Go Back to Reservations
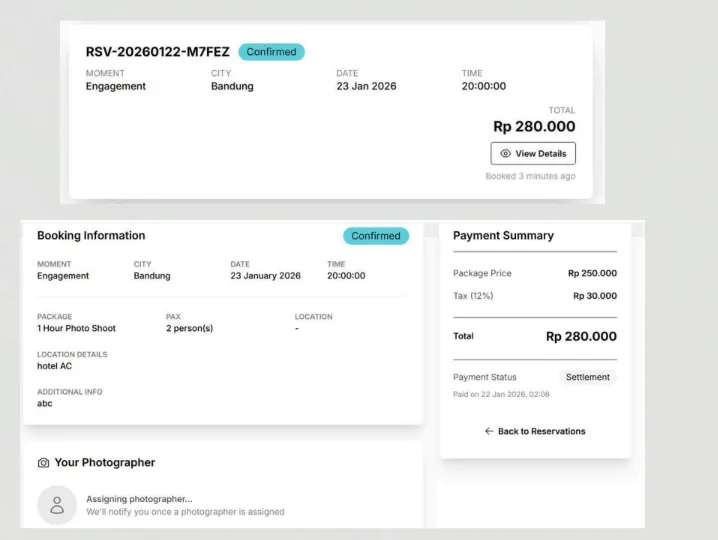 point(535,431)
